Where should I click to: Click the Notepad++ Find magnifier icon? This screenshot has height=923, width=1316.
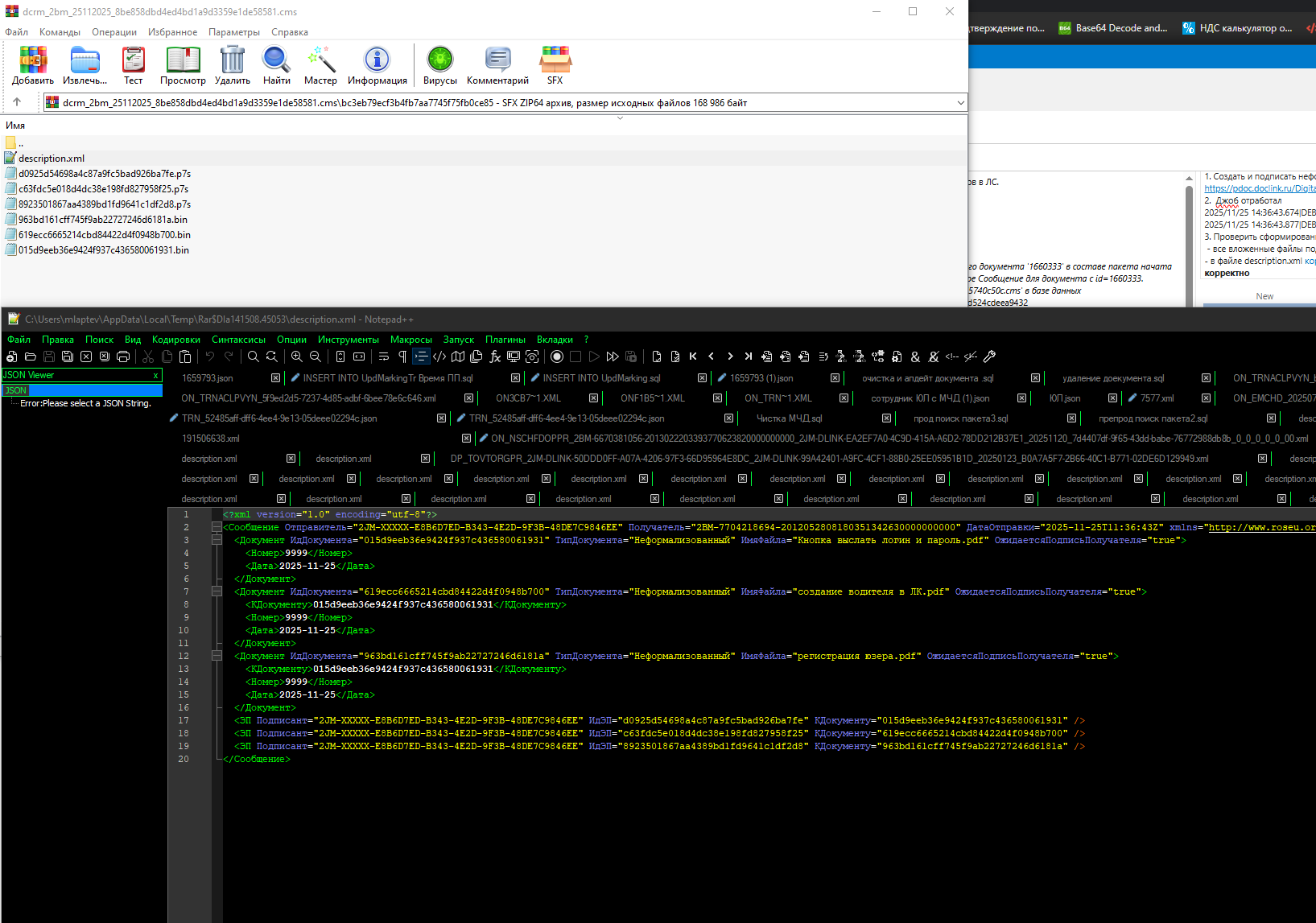[254, 356]
